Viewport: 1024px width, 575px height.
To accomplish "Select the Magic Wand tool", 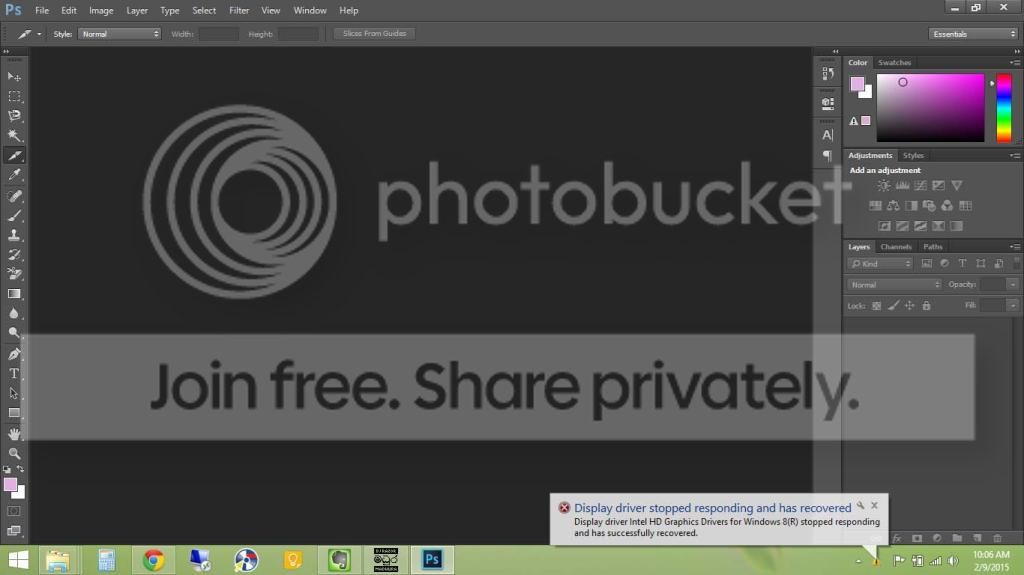I will [14, 135].
